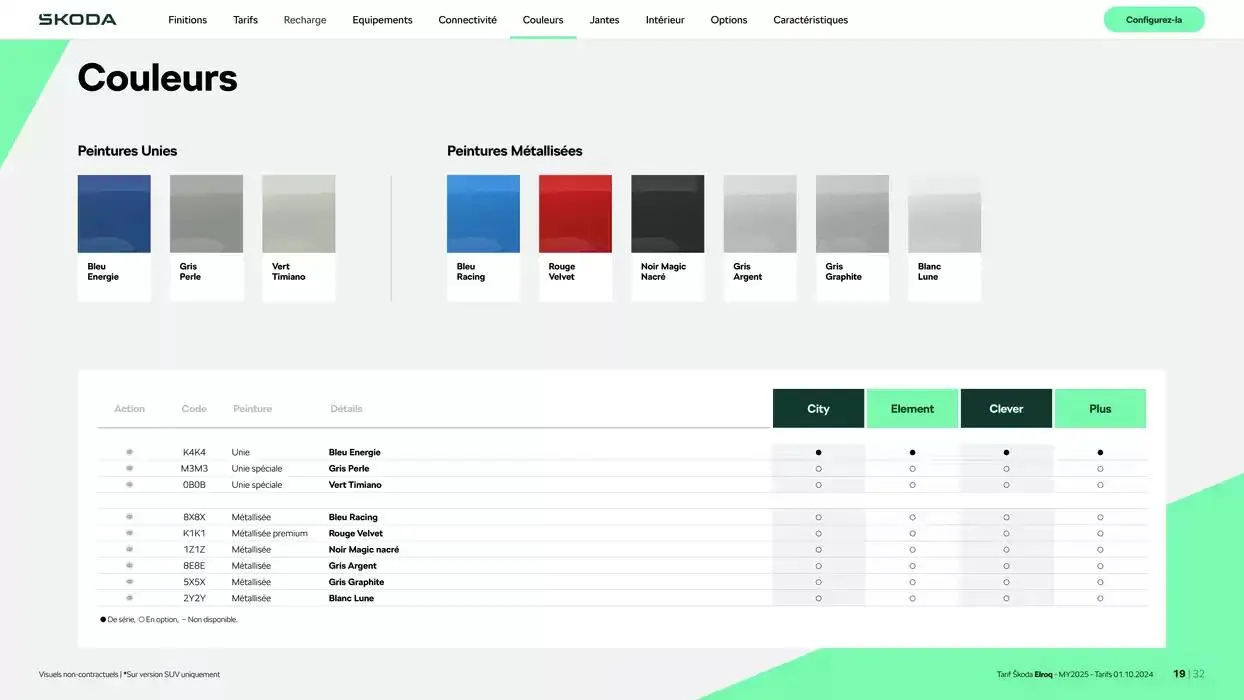Viewport: 1244px width, 700px height.
Task: Click the City trim column header
Action: pos(818,408)
